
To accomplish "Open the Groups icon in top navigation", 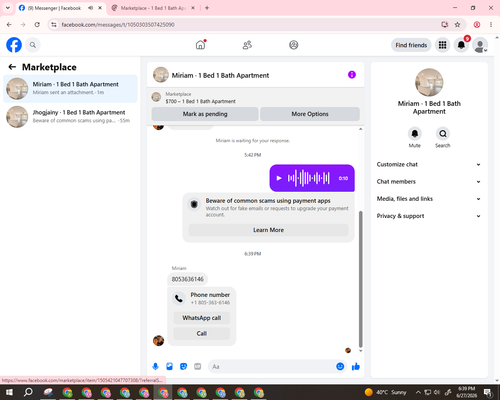I will [x=294, y=45].
